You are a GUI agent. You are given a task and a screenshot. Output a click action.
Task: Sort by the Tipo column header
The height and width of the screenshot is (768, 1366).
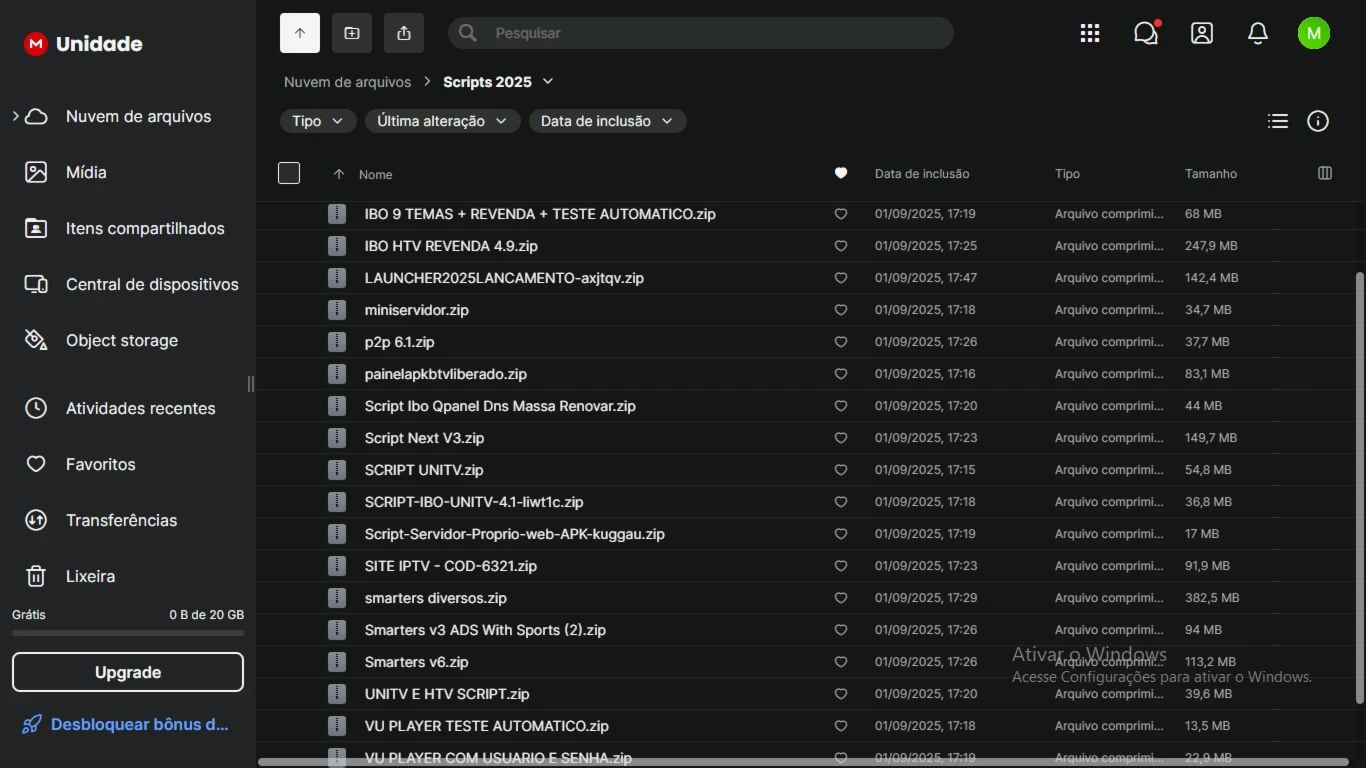click(x=1067, y=174)
